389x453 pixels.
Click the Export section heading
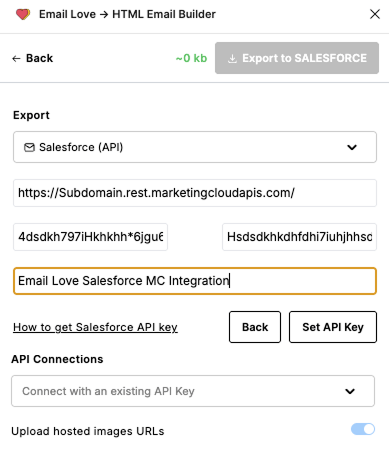(x=31, y=115)
